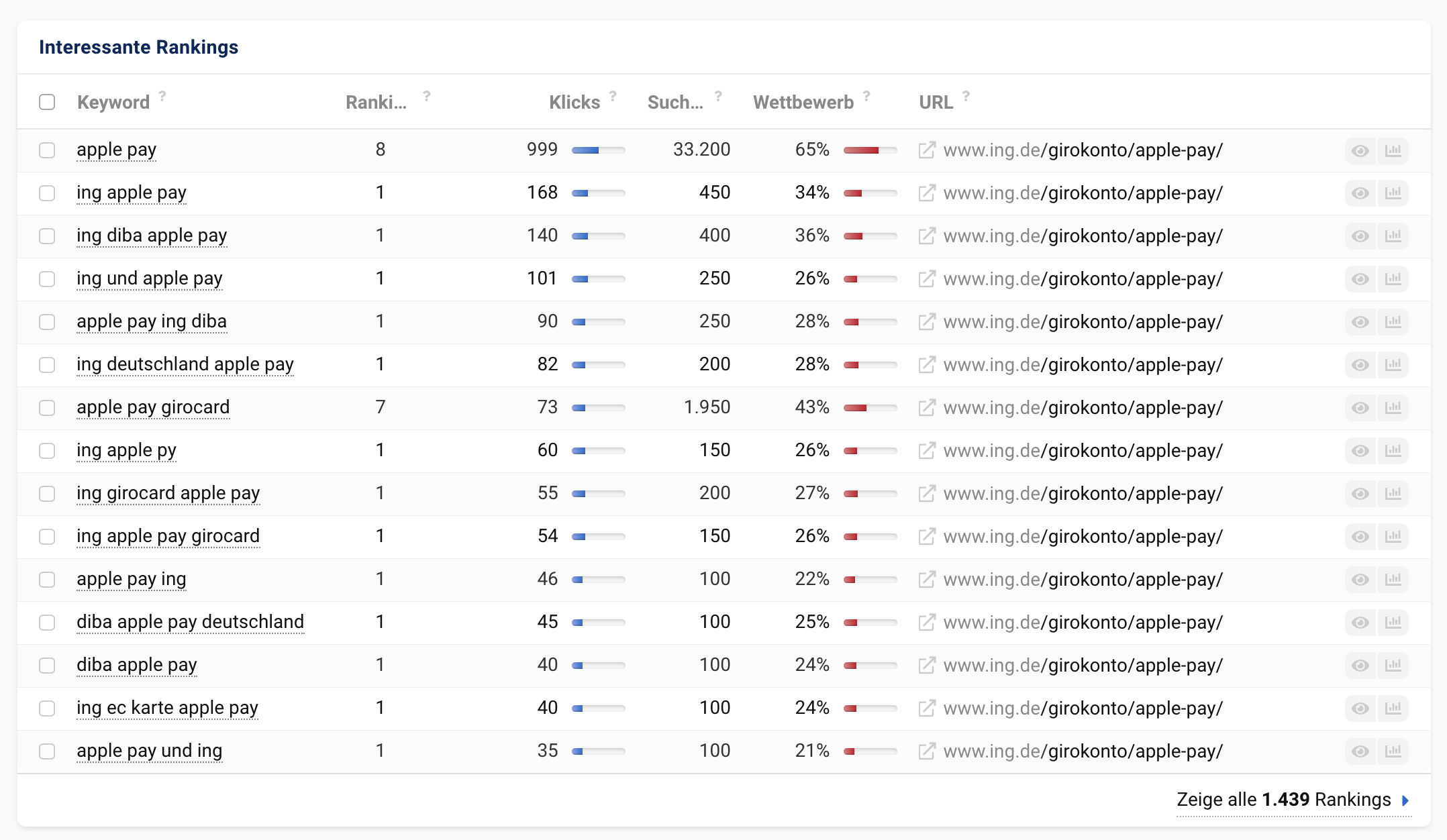Check the box for 'ing diba apple pay' keyword
The width and height of the screenshot is (1447, 840).
[x=47, y=236]
